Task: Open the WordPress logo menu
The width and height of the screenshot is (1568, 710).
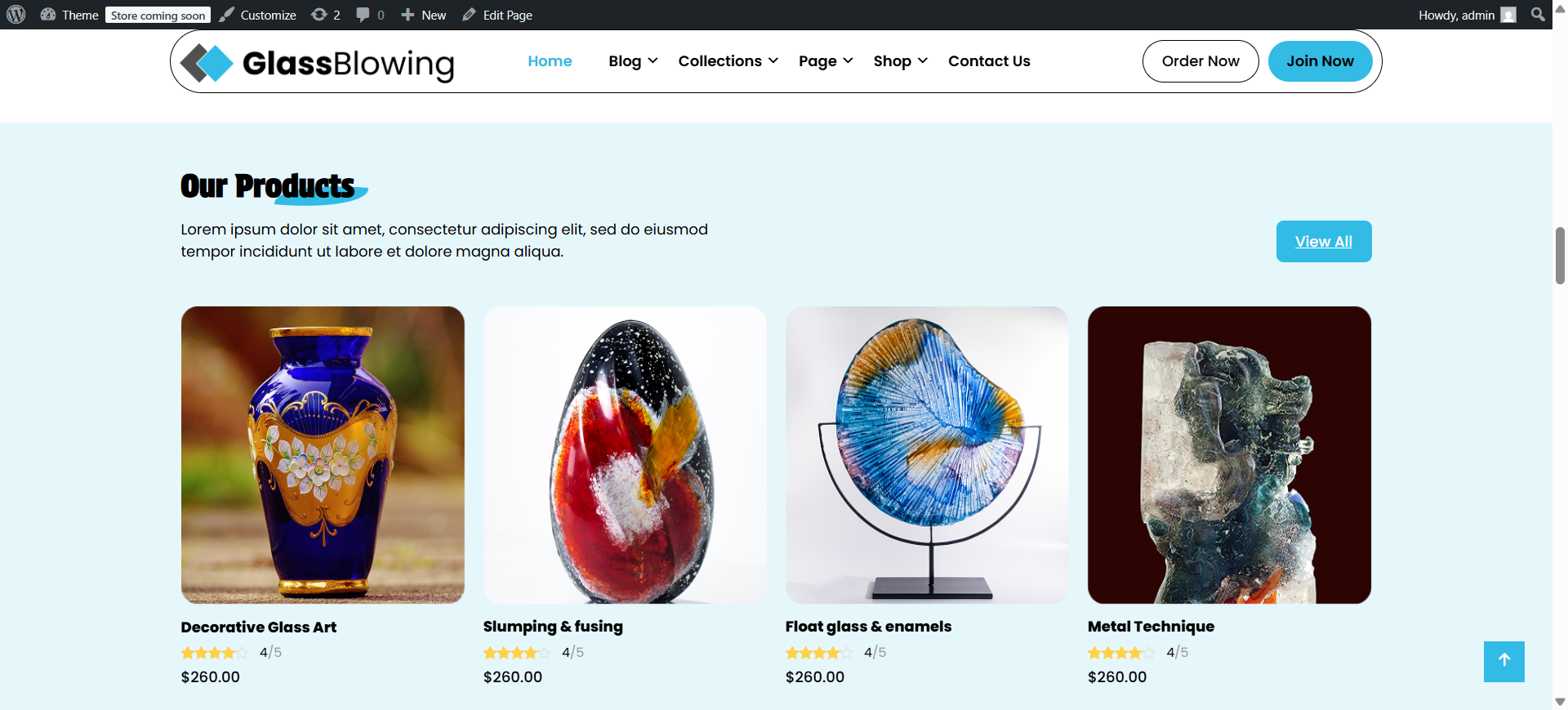Action: point(16,15)
